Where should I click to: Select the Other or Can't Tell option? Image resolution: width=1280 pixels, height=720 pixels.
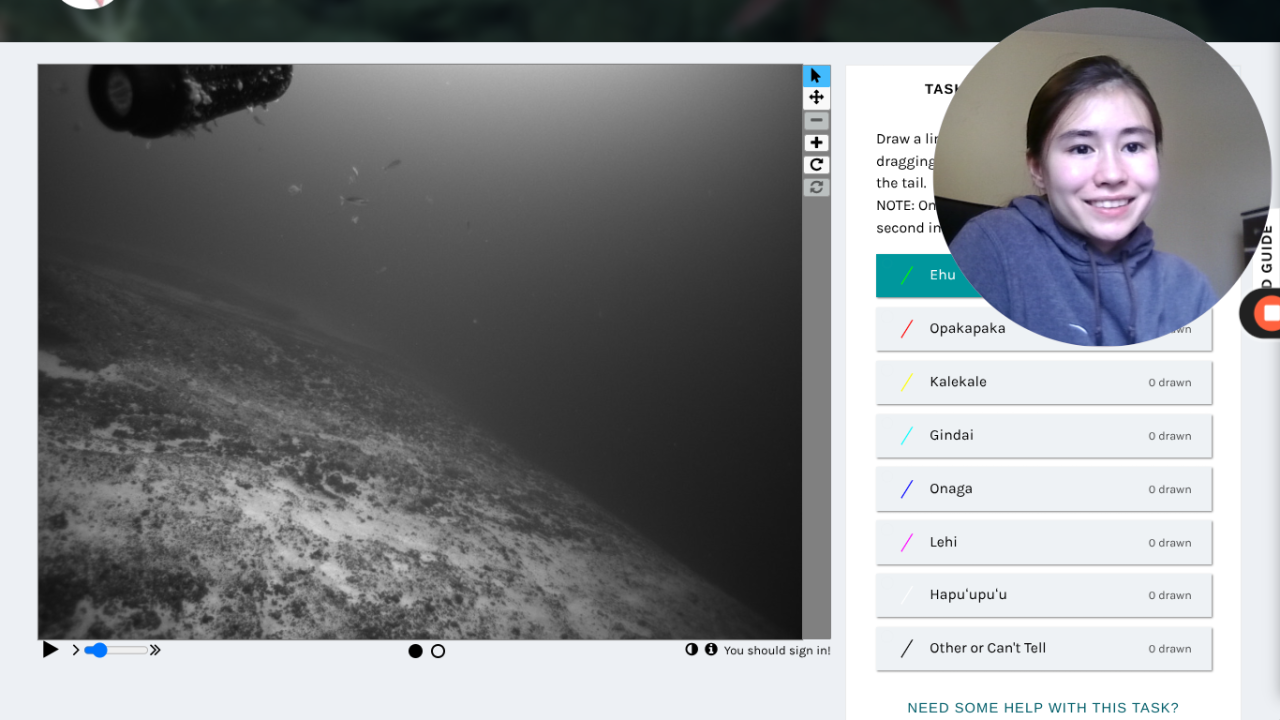(1044, 648)
